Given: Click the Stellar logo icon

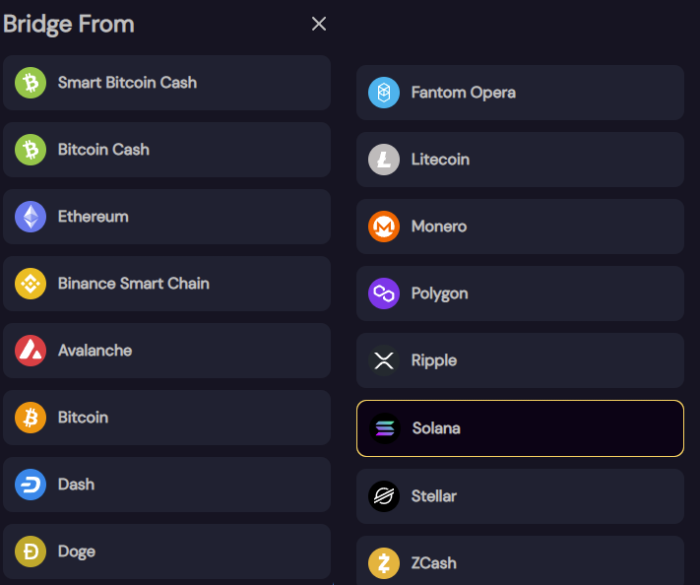Looking at the screenshot, I should (x=384, y=496).
